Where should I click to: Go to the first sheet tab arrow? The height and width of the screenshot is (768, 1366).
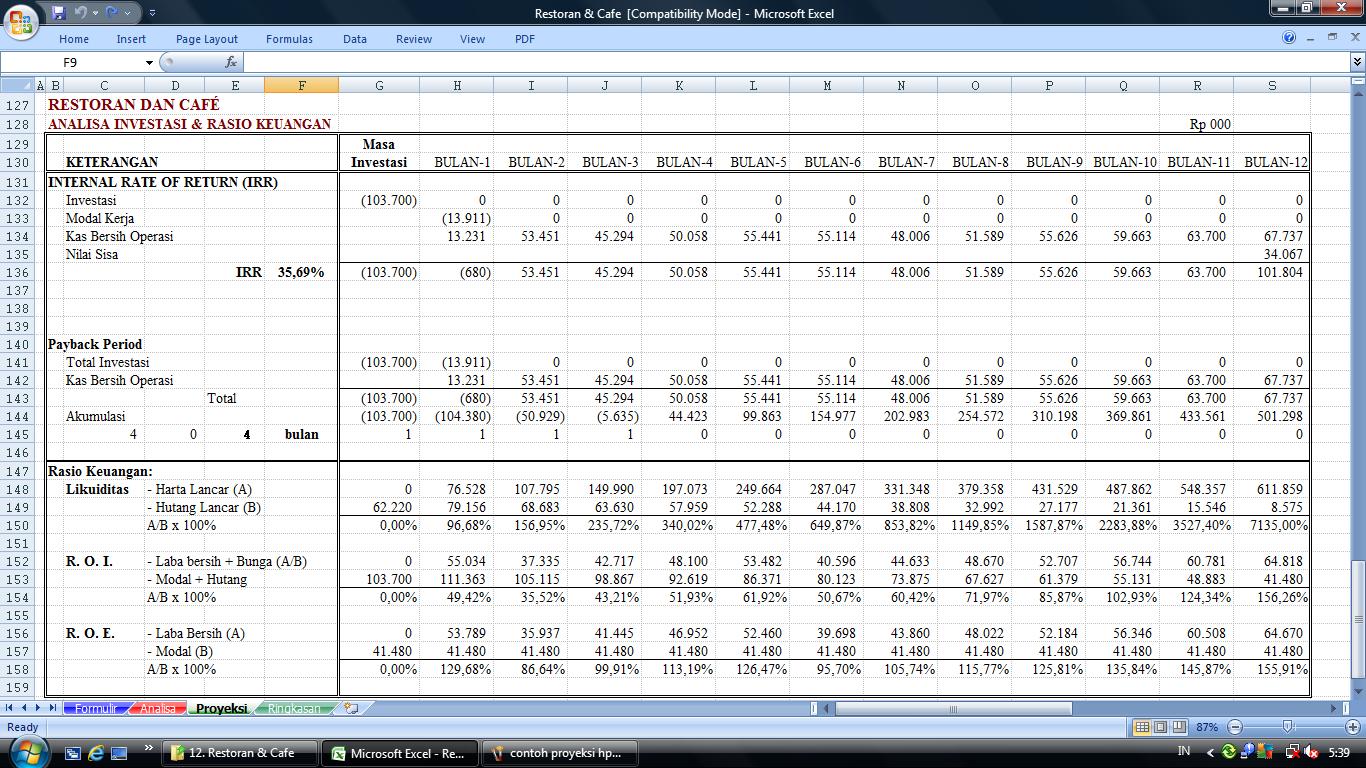pyautogui.click(x=10, y=708)
